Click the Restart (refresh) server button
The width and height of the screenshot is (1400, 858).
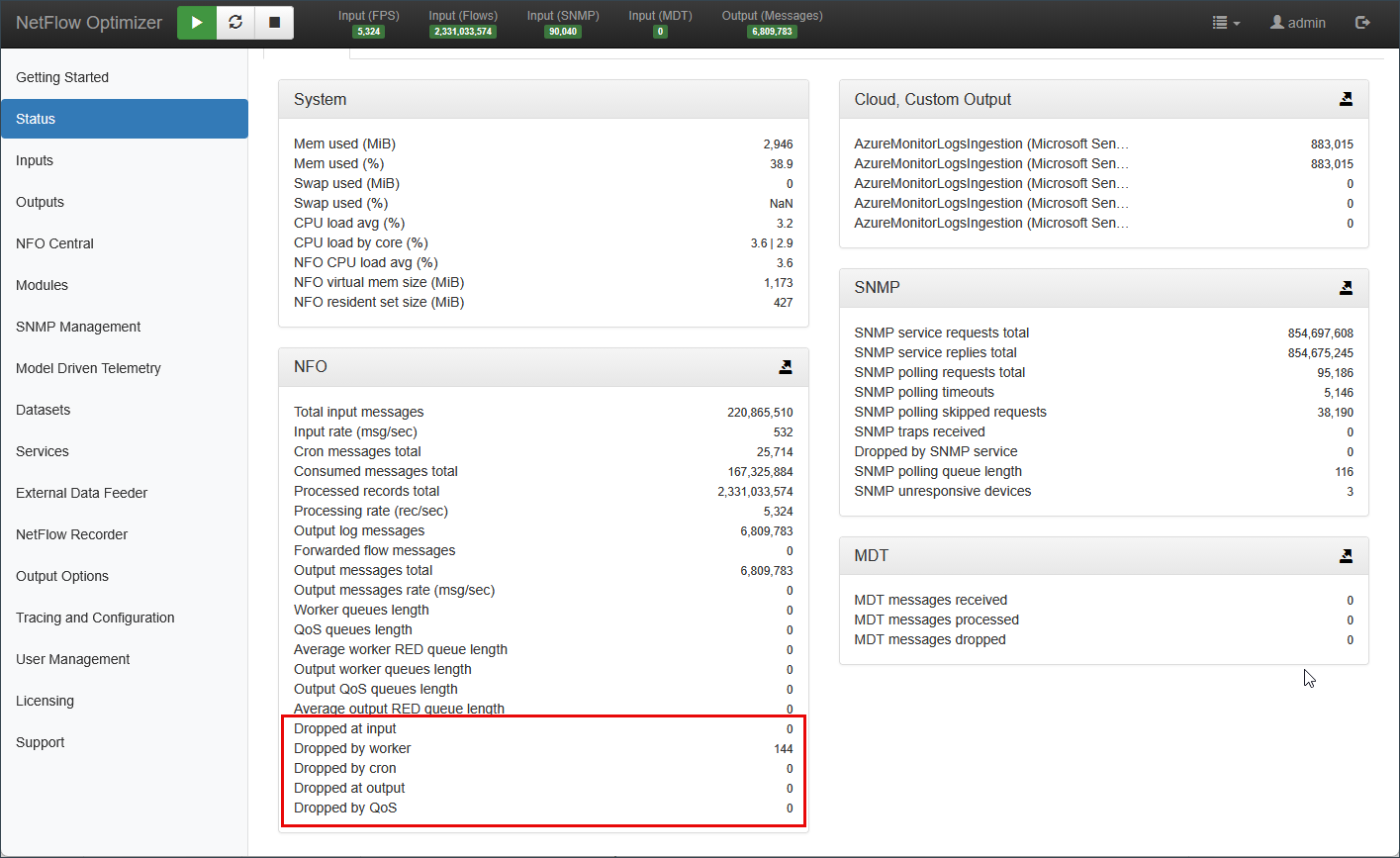(x=235, y=23)
